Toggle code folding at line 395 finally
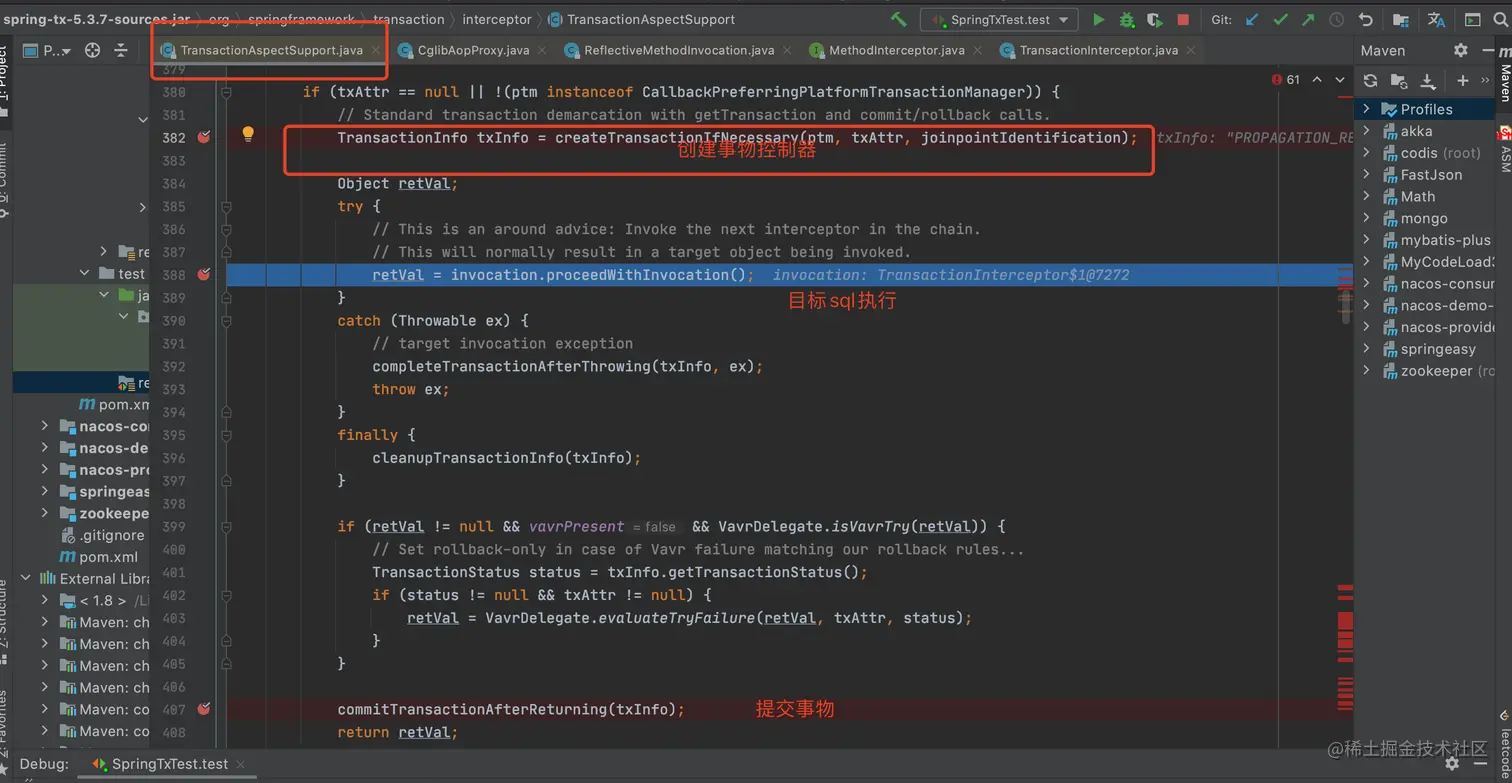This screenshot has height=783, width=1512. tap(227, 435)
